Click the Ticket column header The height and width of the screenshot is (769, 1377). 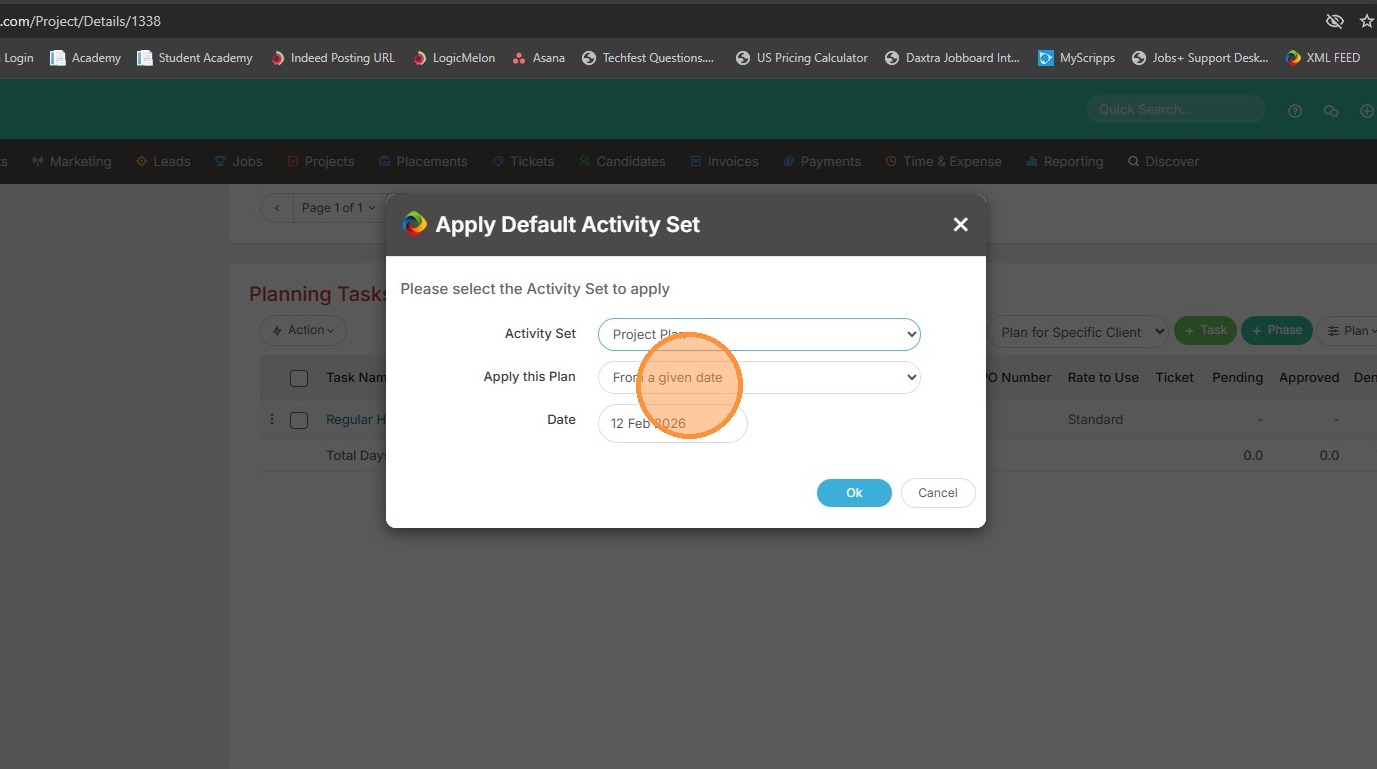[1175, 378]
